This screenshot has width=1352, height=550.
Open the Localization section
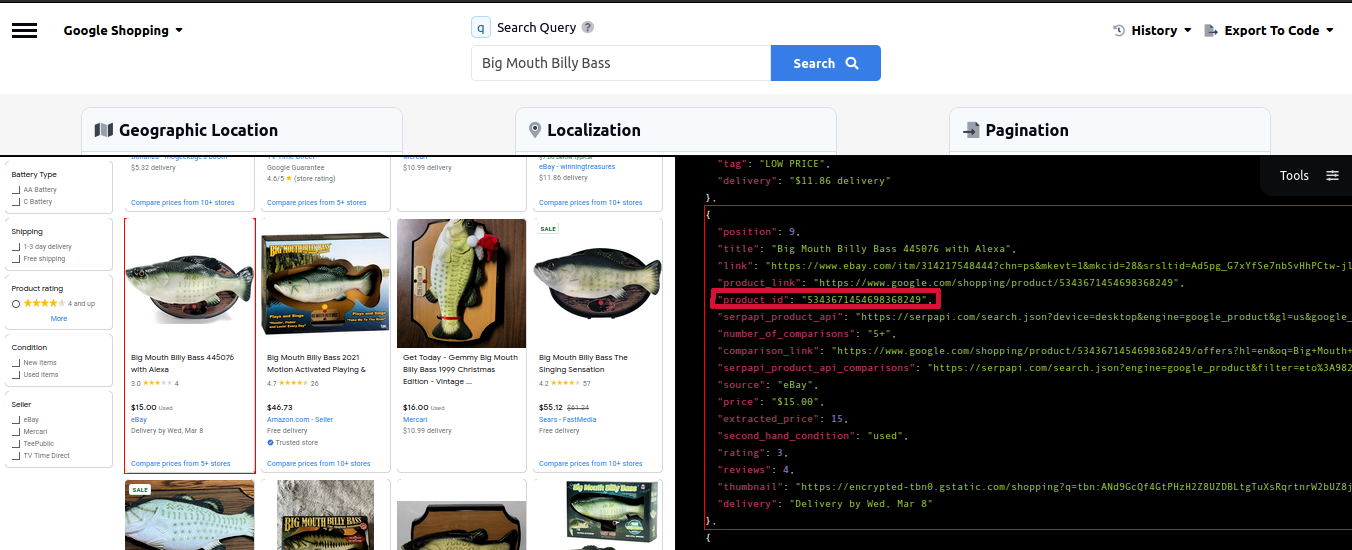676,131
